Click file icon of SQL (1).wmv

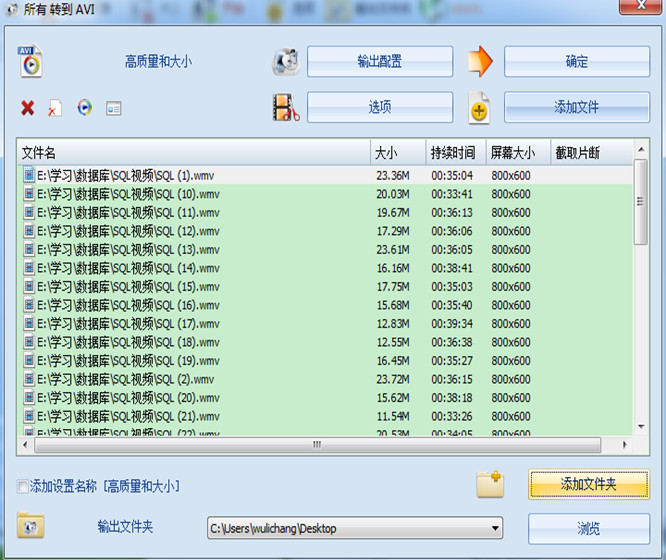29,175
